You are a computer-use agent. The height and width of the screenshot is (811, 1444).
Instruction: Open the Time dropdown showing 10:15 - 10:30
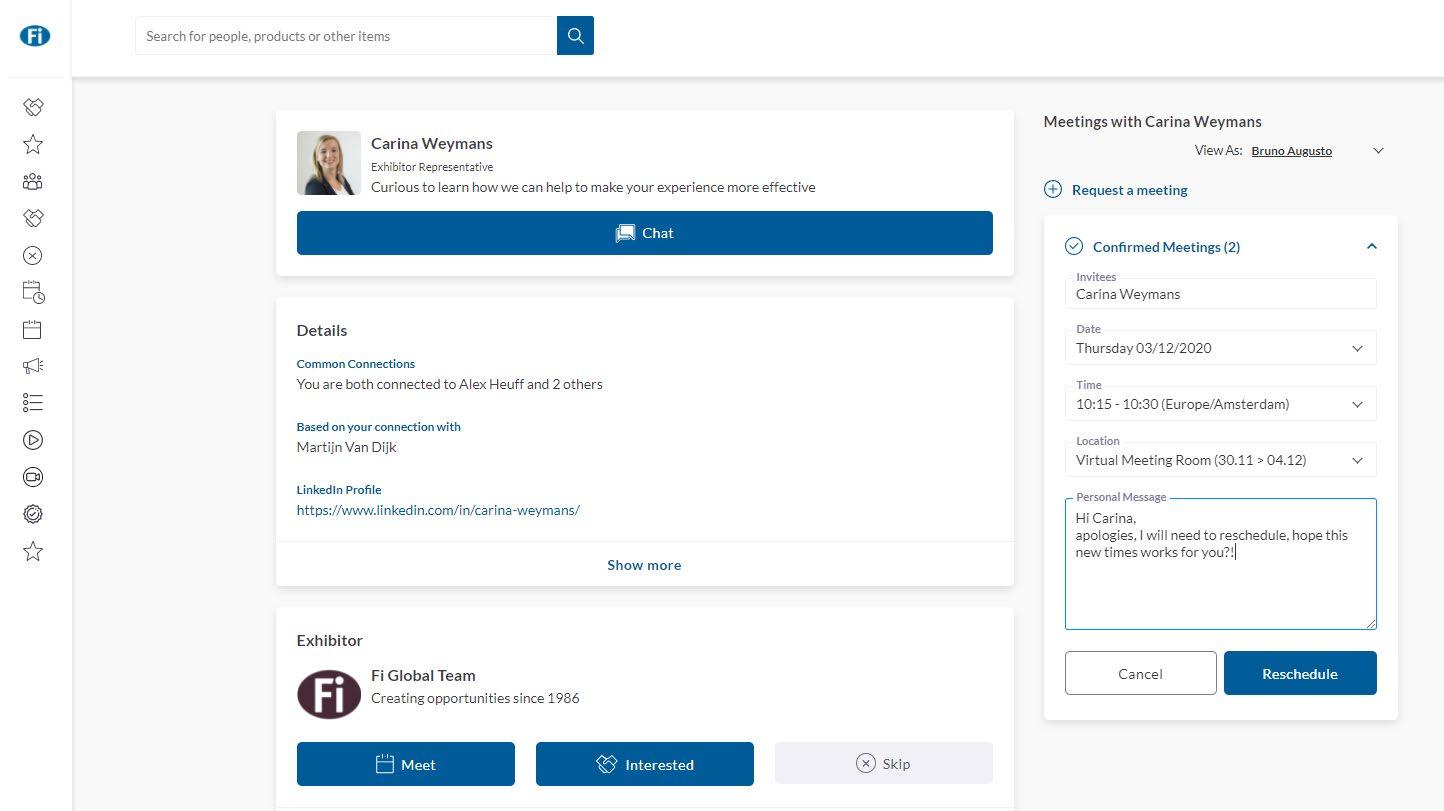(1220, 404)
